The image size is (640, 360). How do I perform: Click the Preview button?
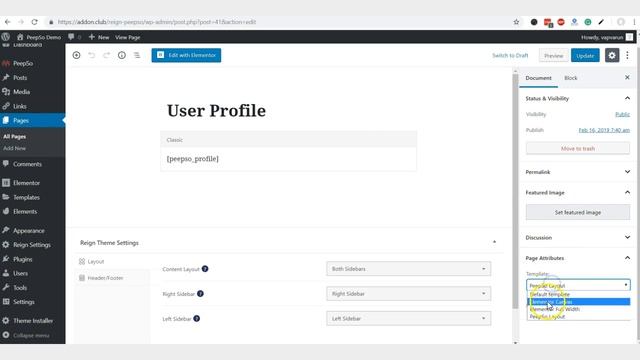(553, 56)
